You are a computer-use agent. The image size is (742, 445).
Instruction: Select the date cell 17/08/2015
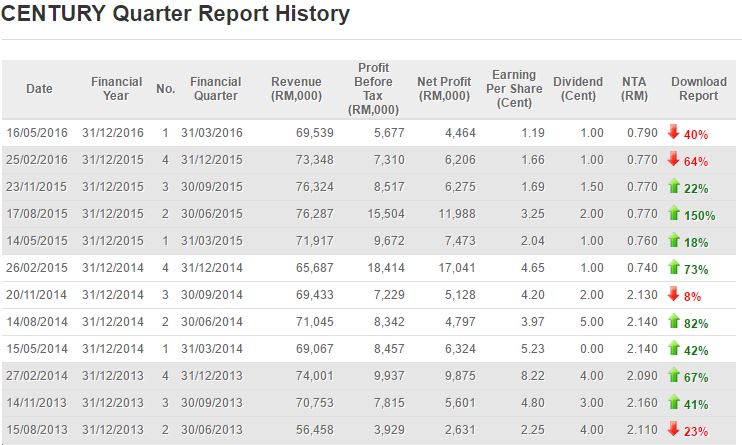[36, 214]
